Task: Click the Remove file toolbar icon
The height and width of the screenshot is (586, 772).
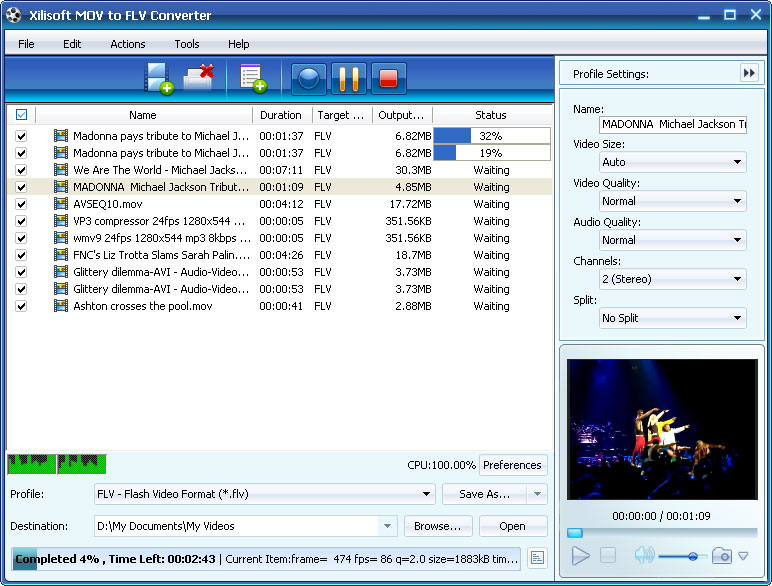Action: coord(200,77)
